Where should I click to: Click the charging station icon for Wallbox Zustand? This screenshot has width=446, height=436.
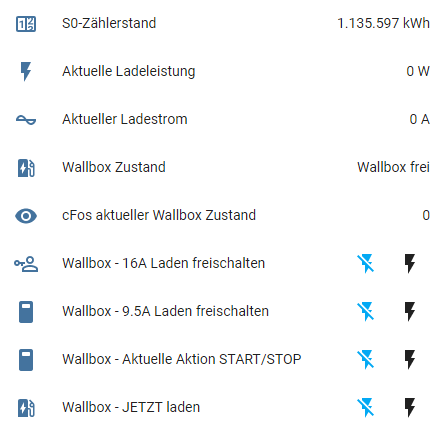[x=26, y=168]
